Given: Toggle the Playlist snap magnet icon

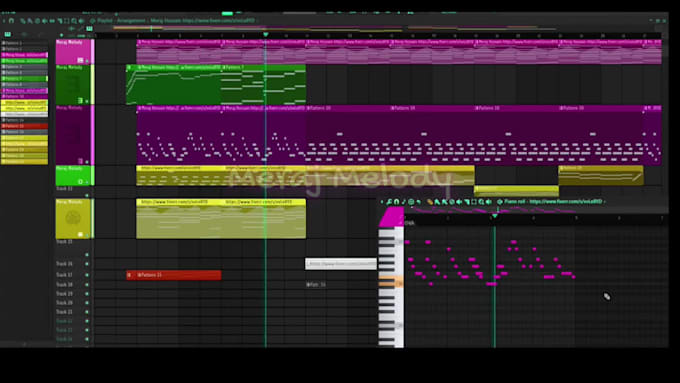Looking at the screenshot, I should (11, 21).
